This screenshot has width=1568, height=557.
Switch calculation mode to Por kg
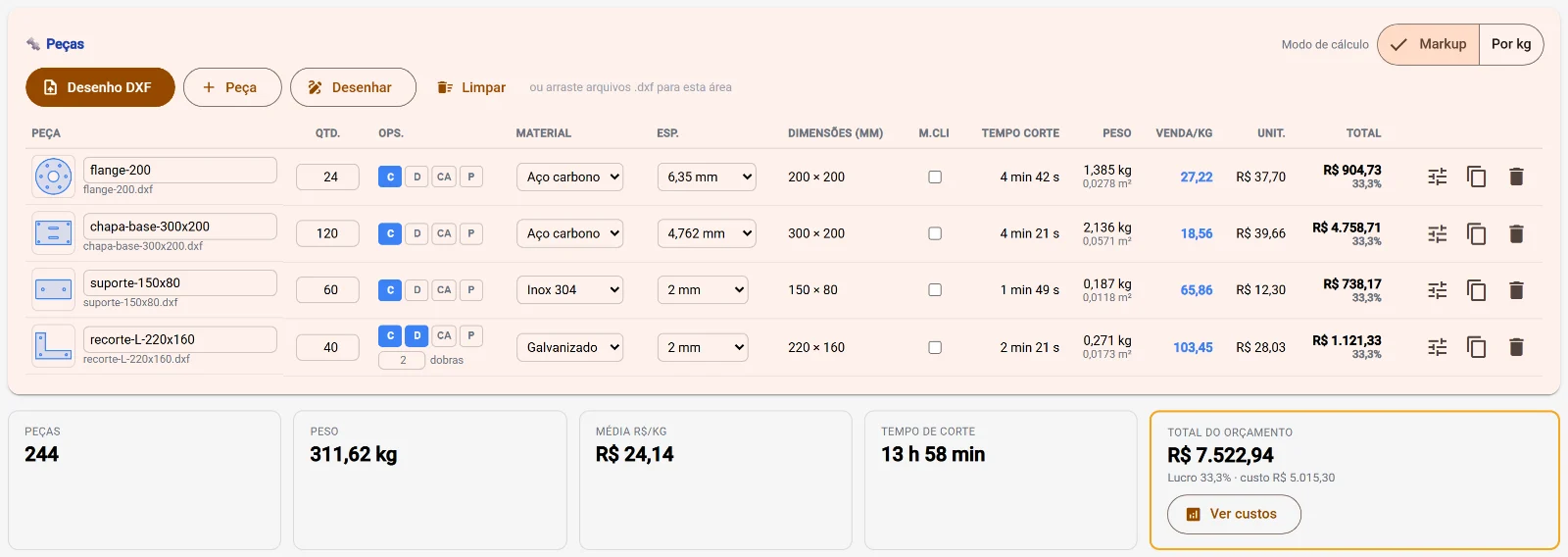coord(1511,44)
